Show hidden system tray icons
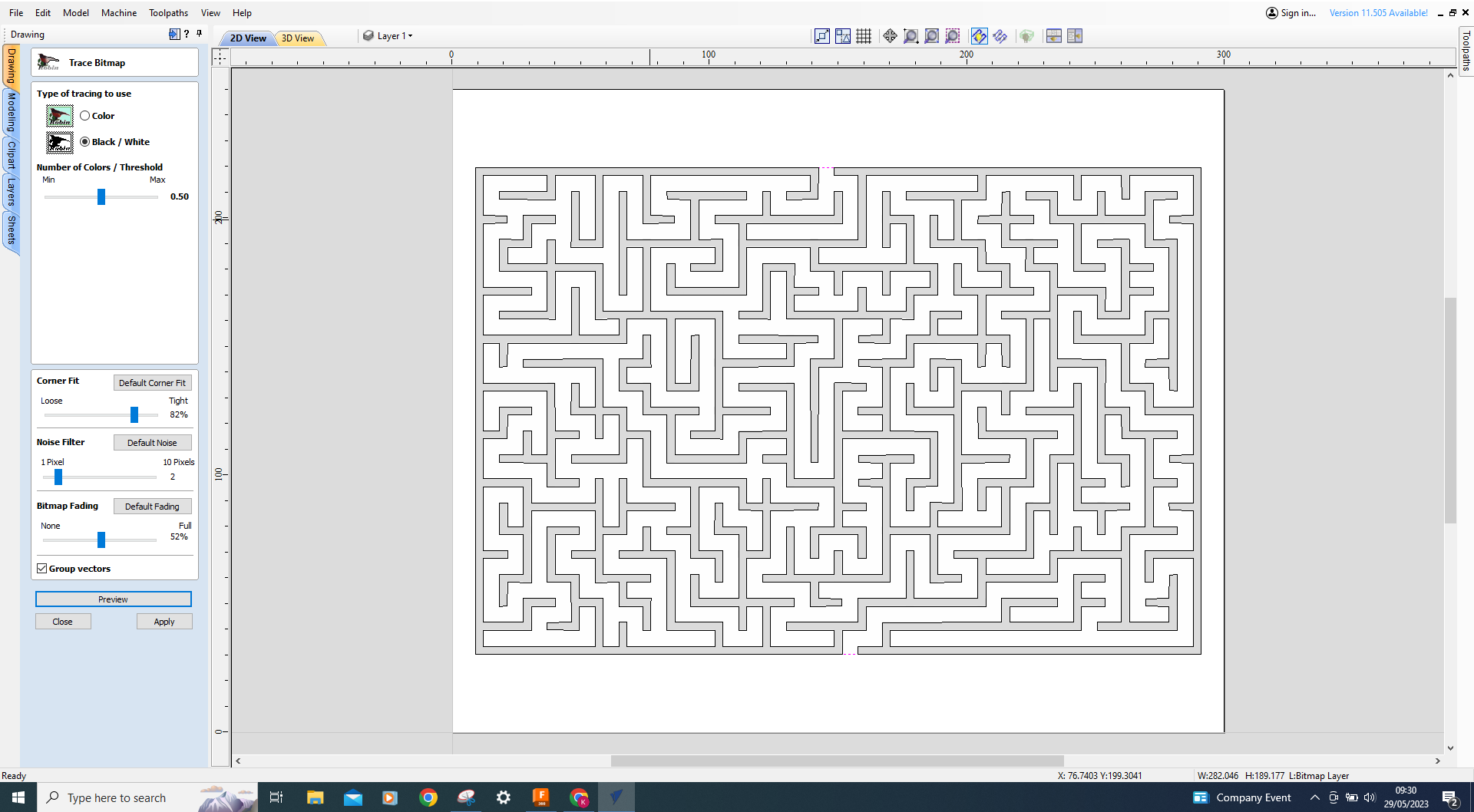The width and height of the screenshot is (1474, 812). [1314, 797]
